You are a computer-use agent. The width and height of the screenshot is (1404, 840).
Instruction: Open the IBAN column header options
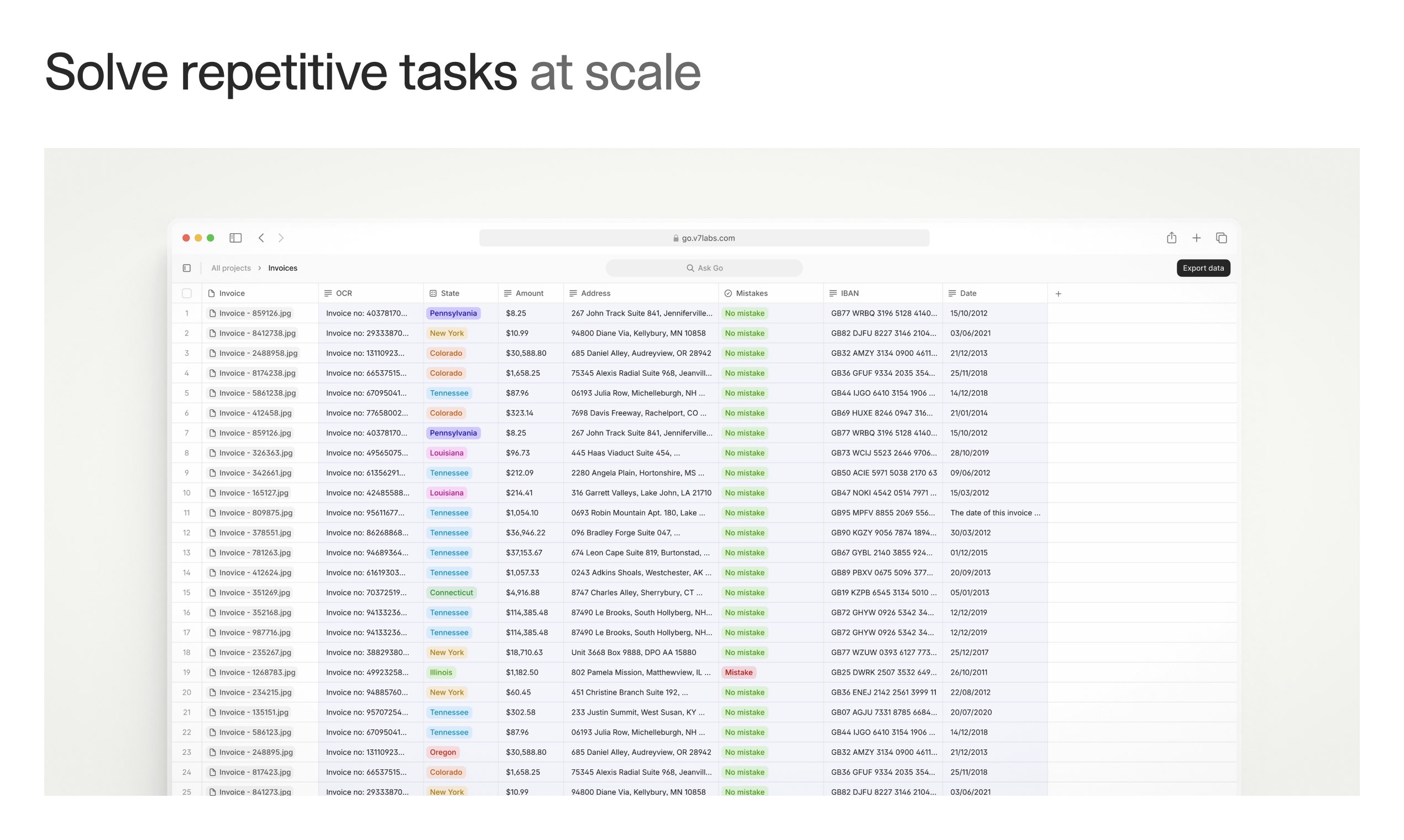[x=849, y=293]
